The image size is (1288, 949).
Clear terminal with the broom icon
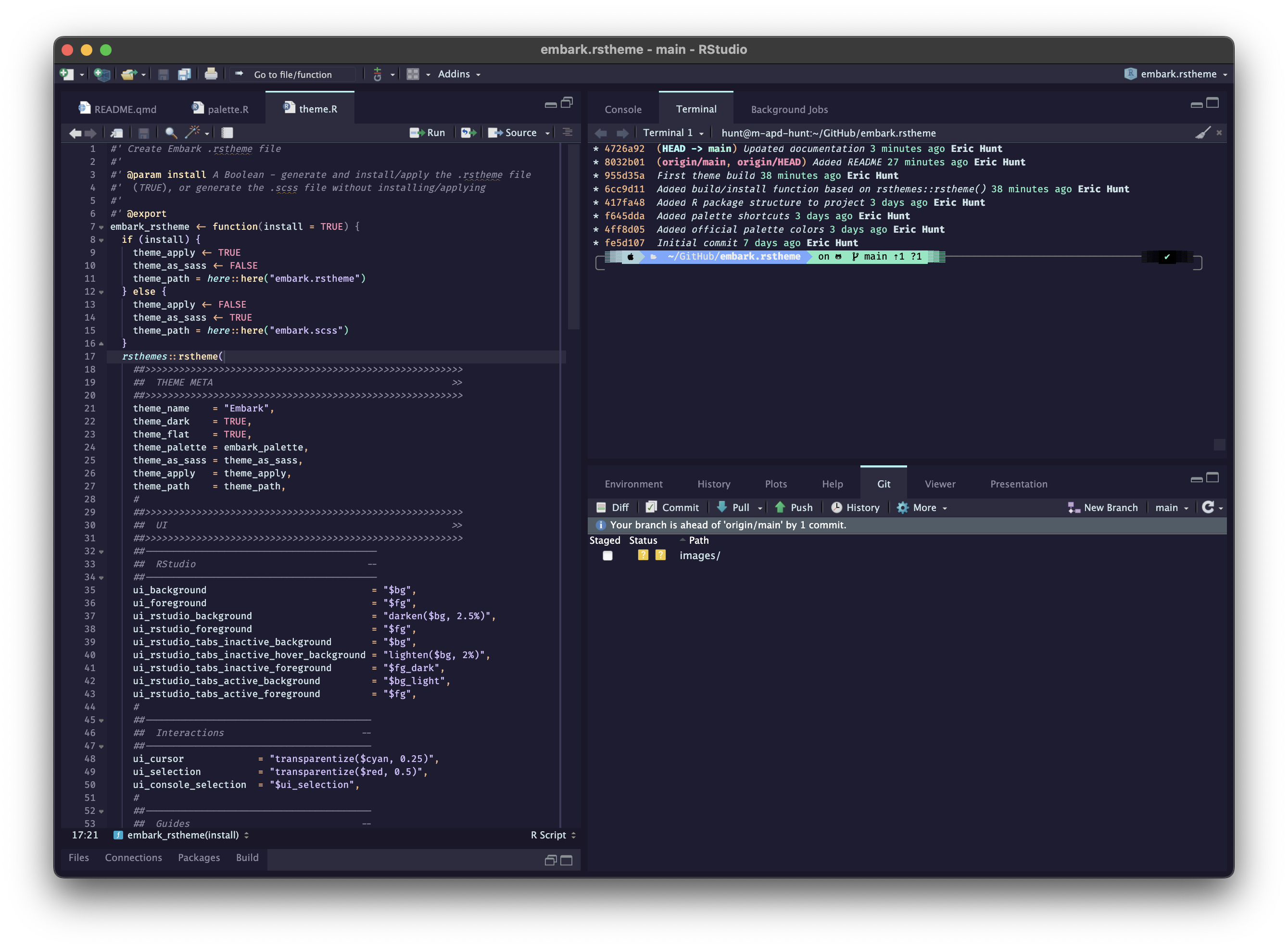pos(1202,133)
